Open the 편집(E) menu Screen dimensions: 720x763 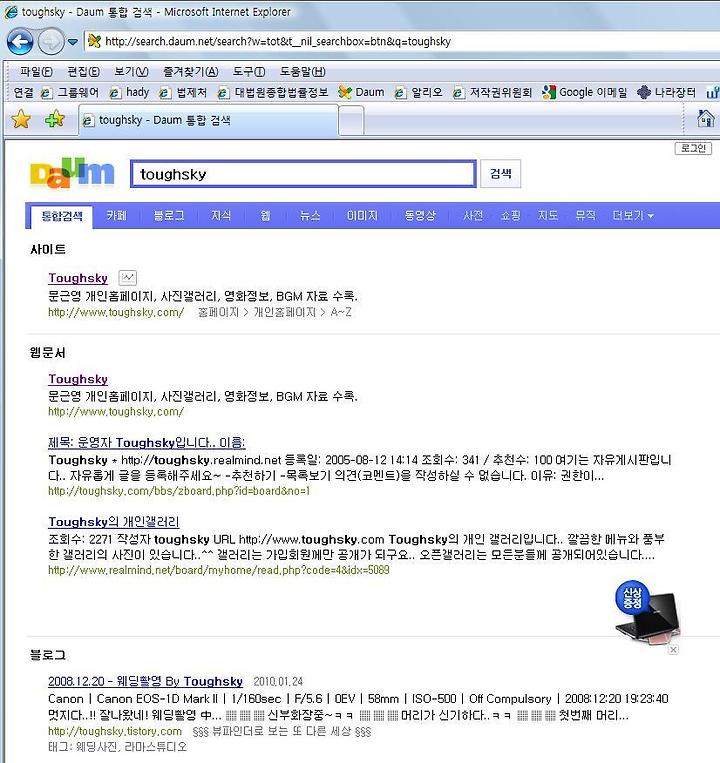tap(83, 72)
